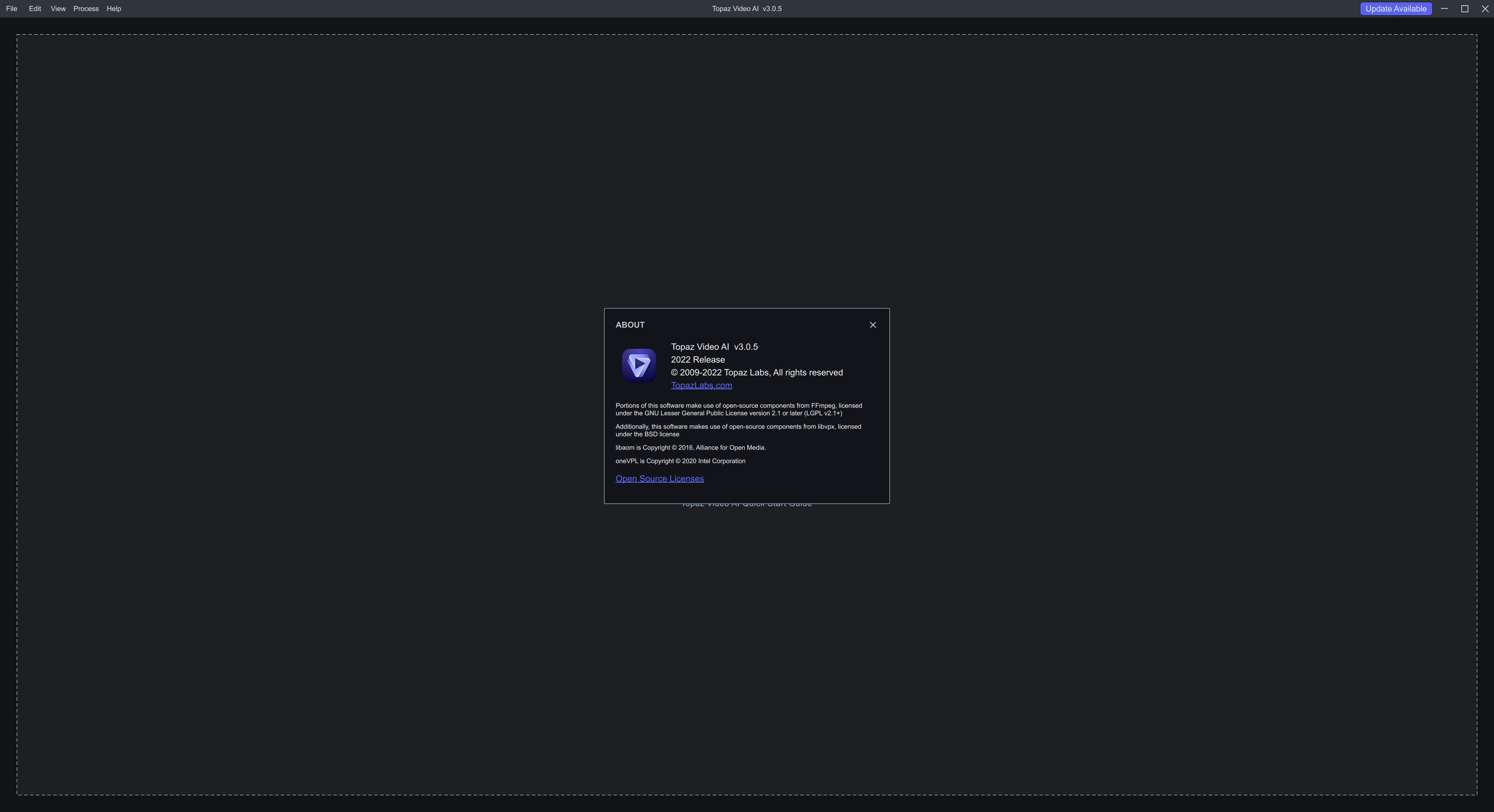Click the FFmpeg LGPL license paragraph
Screen dimensions: 1494x812
coord(738,409)
